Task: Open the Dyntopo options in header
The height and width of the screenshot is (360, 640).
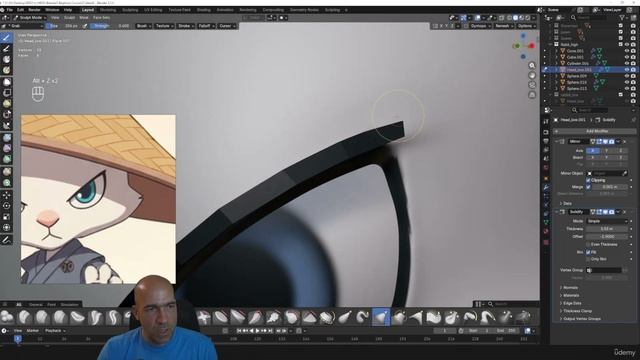Action: coord(480,26)
